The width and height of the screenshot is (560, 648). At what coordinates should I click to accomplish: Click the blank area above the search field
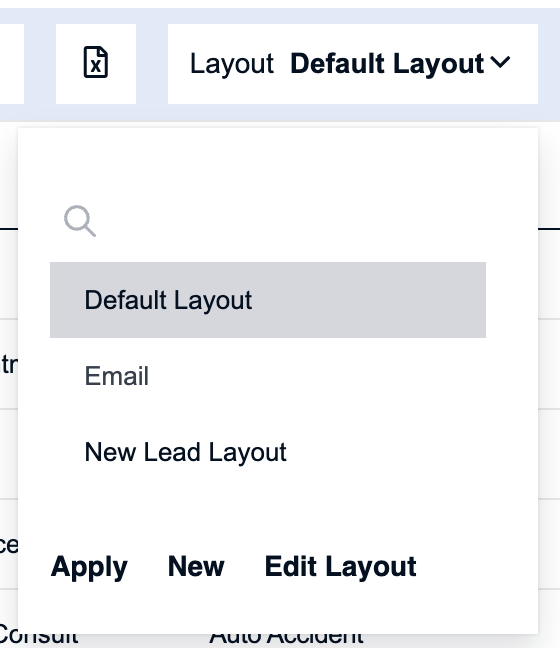(278, 165)
